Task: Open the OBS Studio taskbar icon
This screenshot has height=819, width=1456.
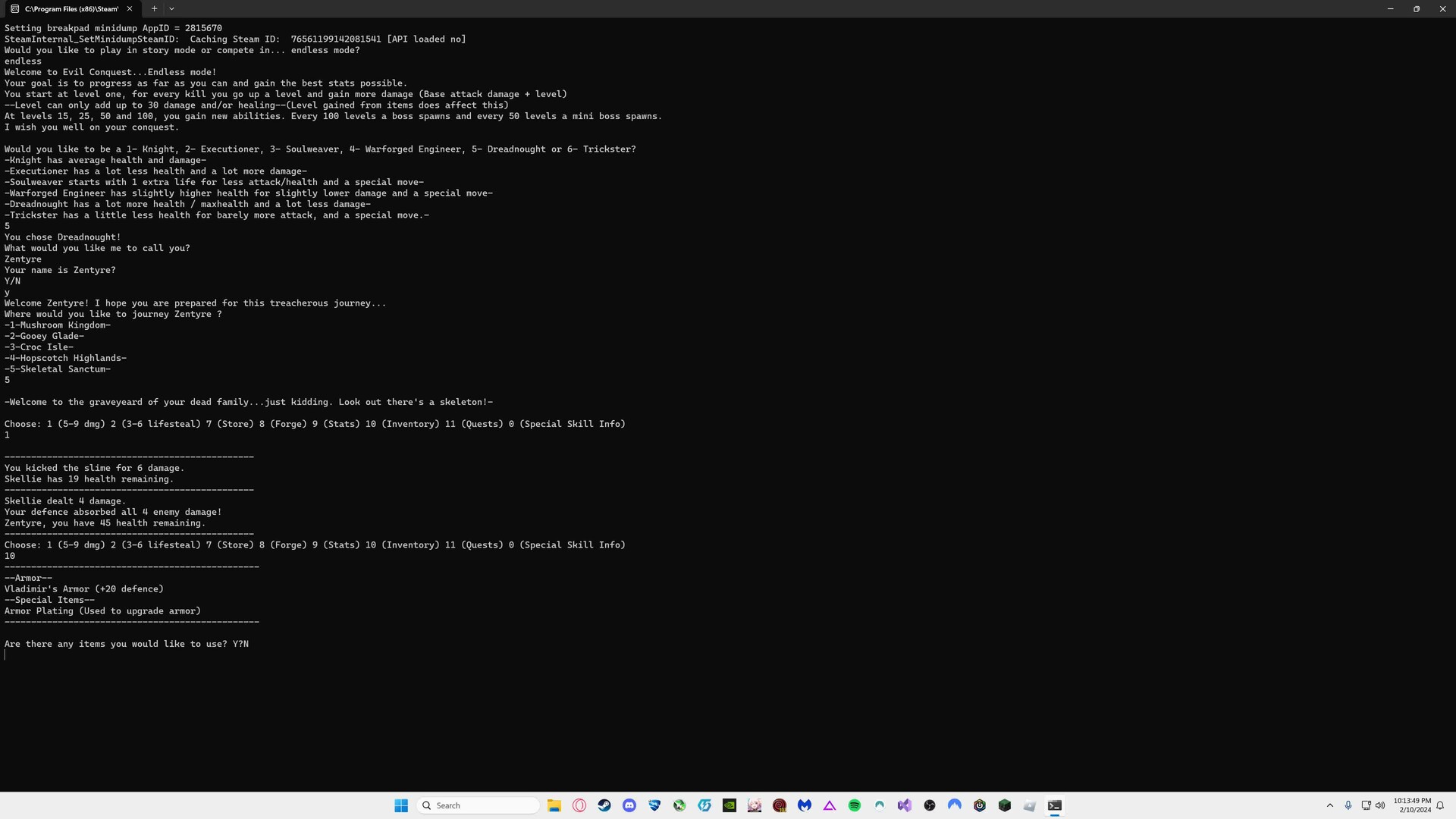Action: 930,805
